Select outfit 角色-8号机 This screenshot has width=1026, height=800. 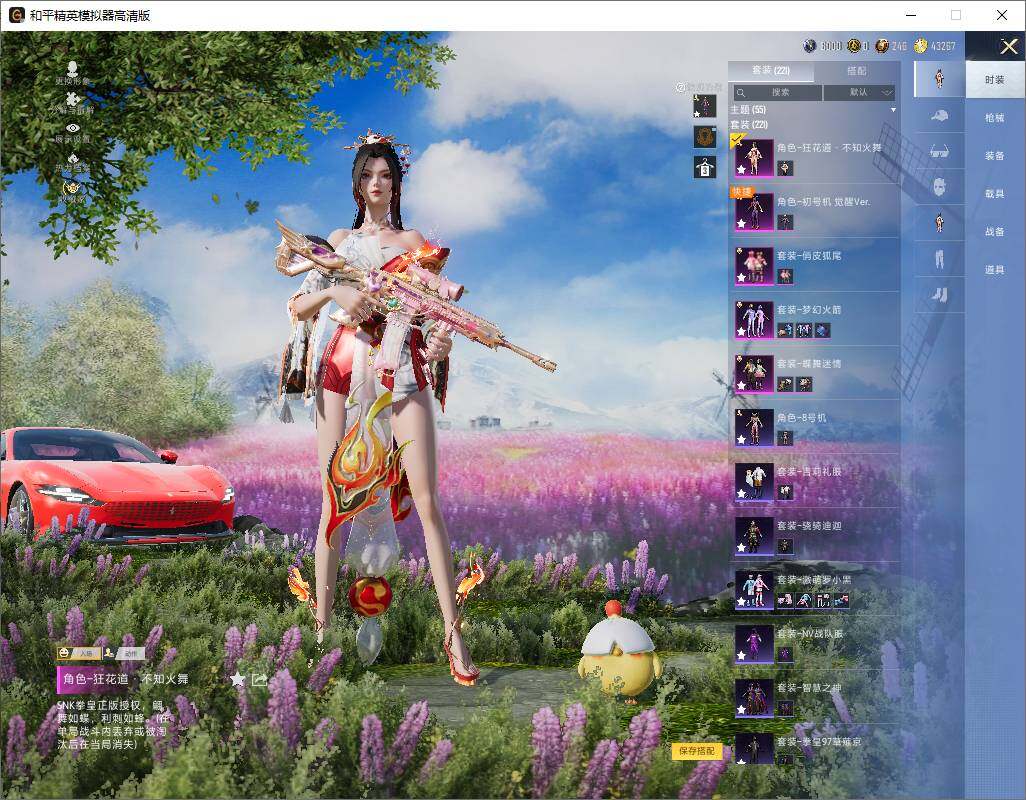pyautogui.click(x=815, y=427)
